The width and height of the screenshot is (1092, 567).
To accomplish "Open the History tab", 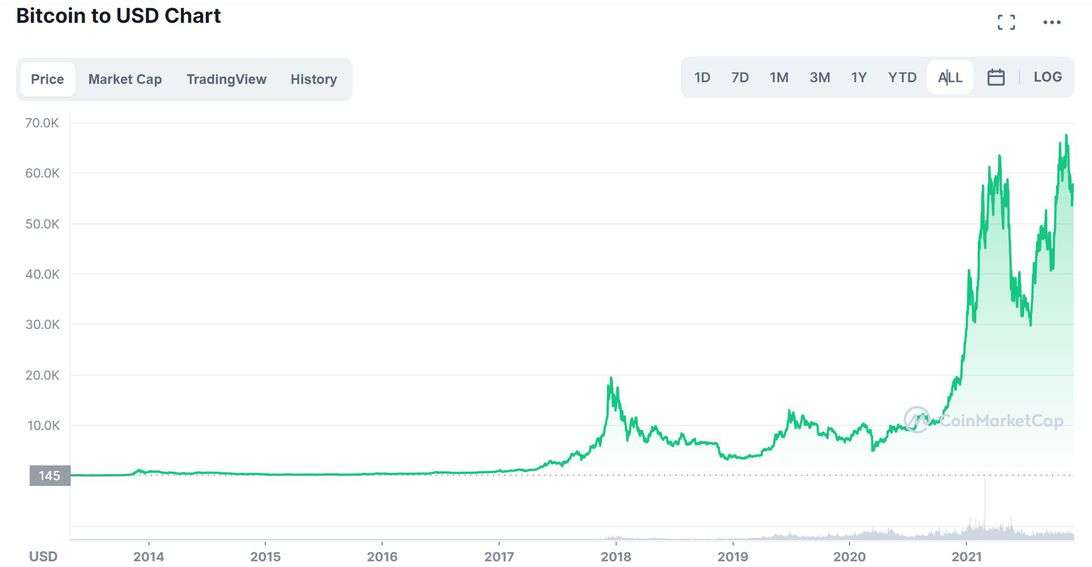I will [314, 79].
